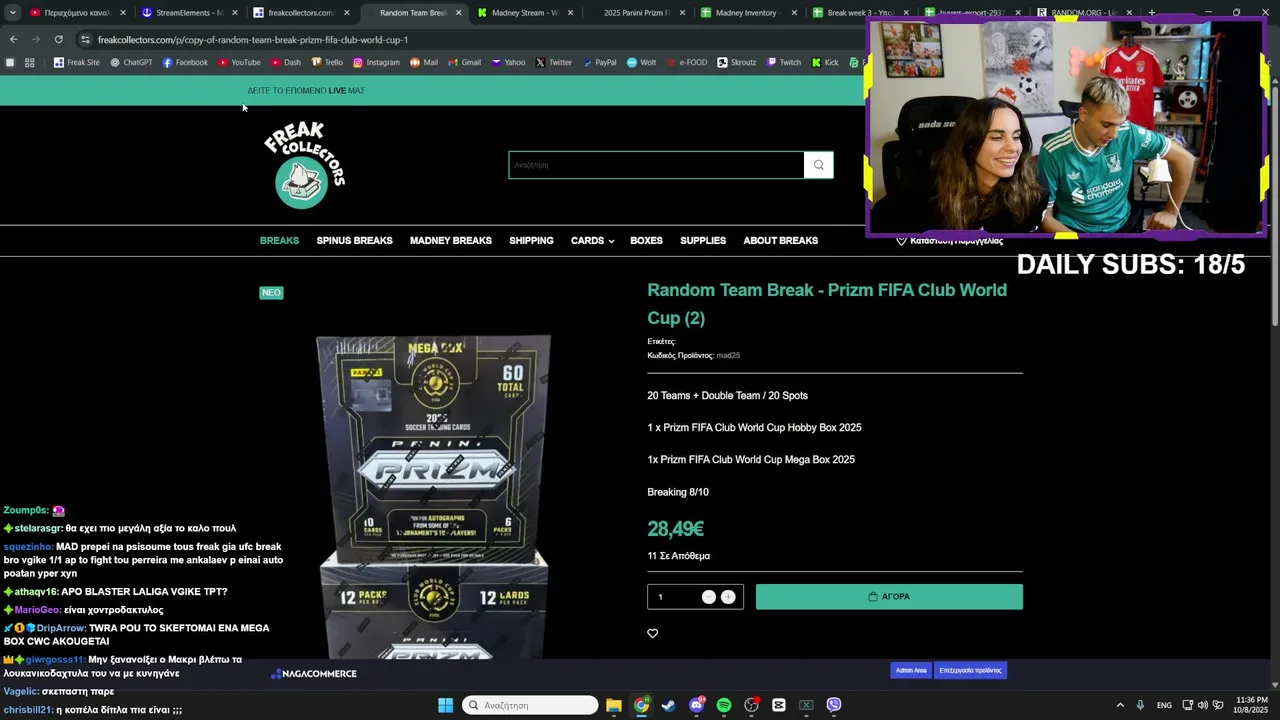Open the SUPPLIES menu item

[x=703, y=241]
